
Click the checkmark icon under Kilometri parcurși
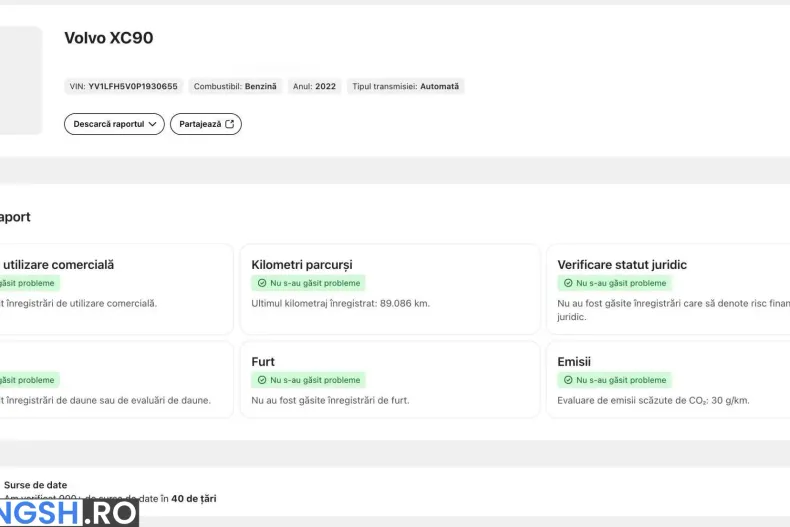pos(262,283)
